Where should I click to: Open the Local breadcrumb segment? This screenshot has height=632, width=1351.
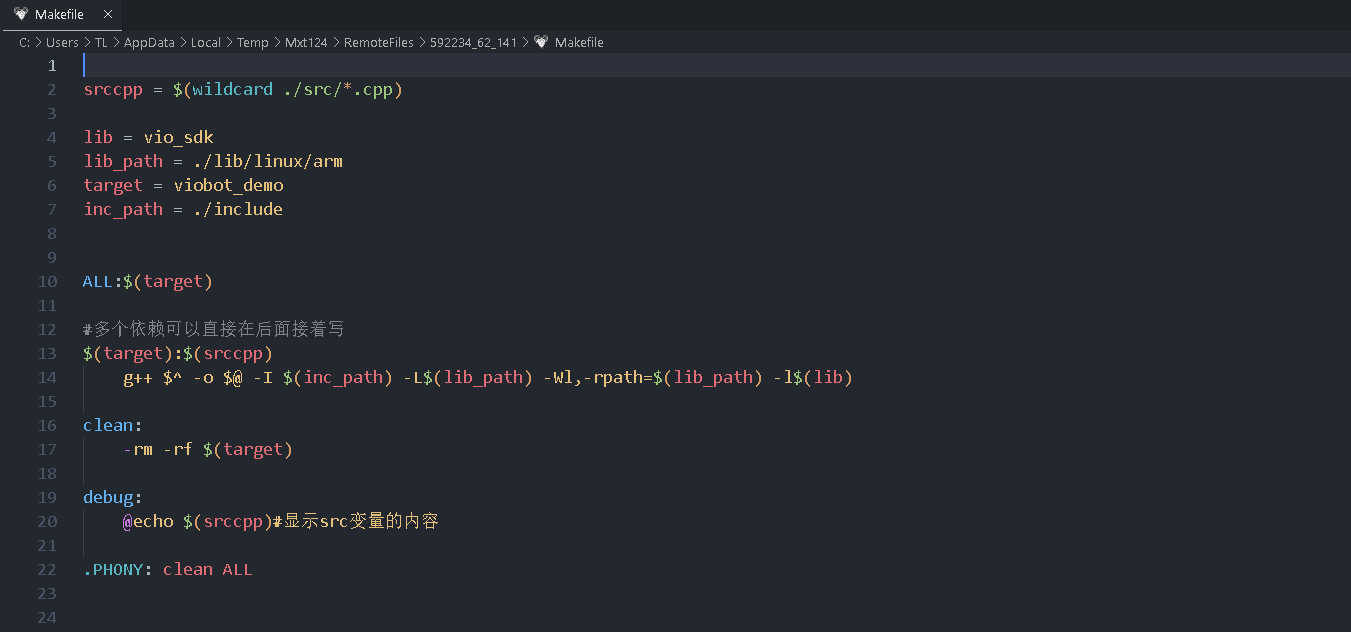(x=206, y=43)
